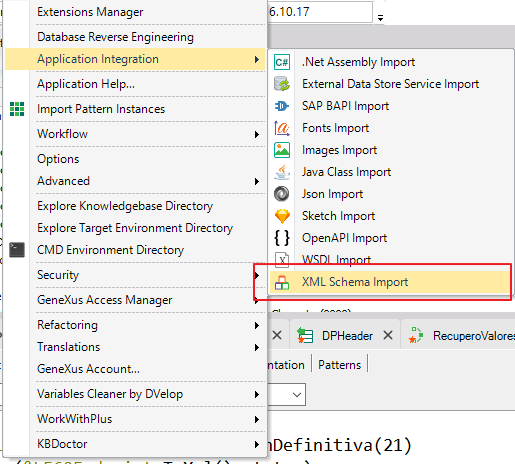Click the Application Integration submenu arrow

(257, 59)
